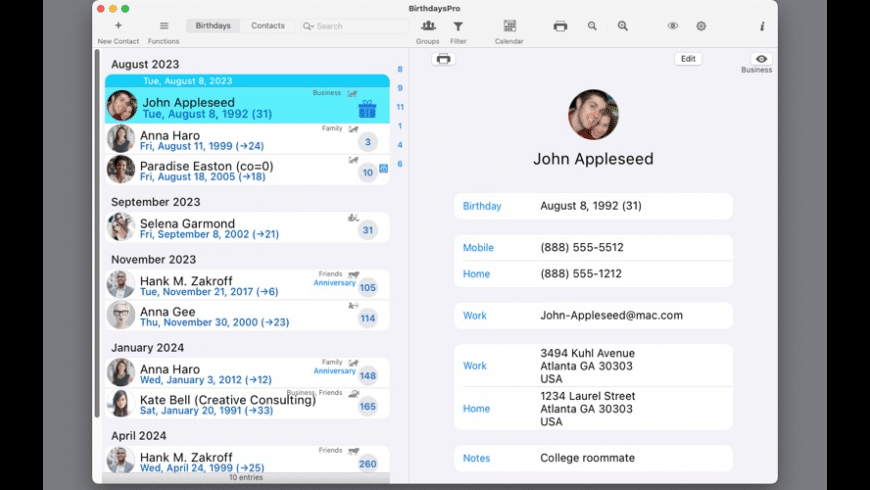870x490 pixels.
Task: Click the toolbar printer icon
Action: tap(560, 26)
